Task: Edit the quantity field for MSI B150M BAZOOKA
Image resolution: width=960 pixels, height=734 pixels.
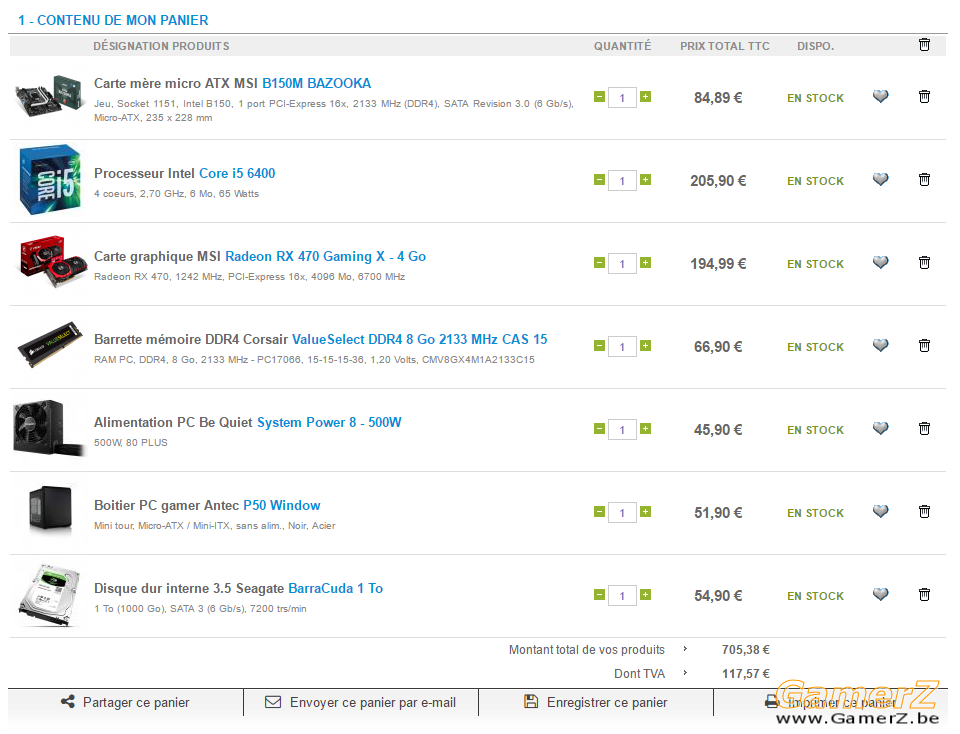Action: coord(622,98)
